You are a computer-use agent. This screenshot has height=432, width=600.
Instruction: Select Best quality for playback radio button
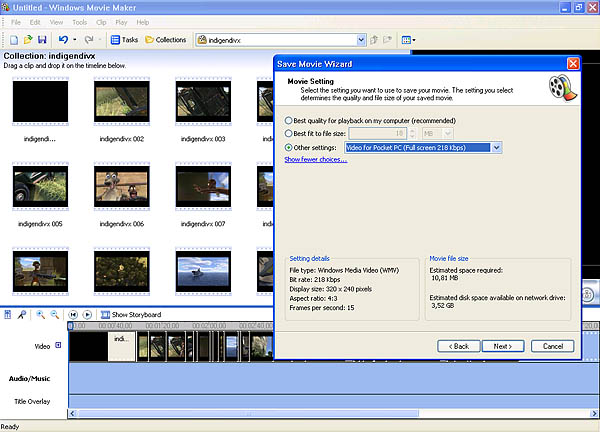pos(289,120)
